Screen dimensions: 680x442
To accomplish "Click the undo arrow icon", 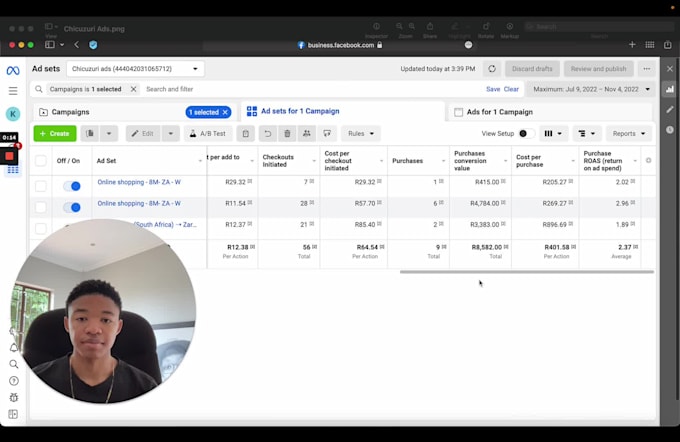I will 268,134.
